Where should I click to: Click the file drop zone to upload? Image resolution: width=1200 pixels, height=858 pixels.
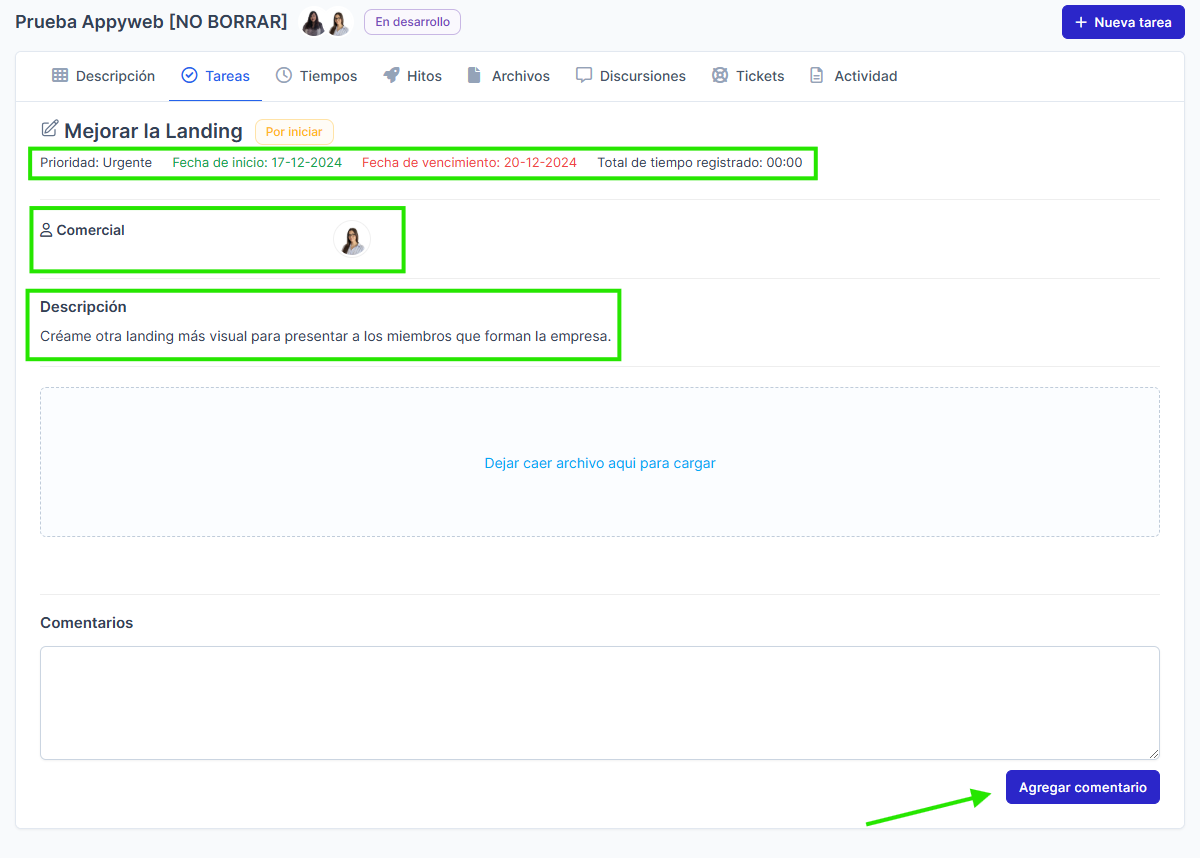[x=600, y=463]
